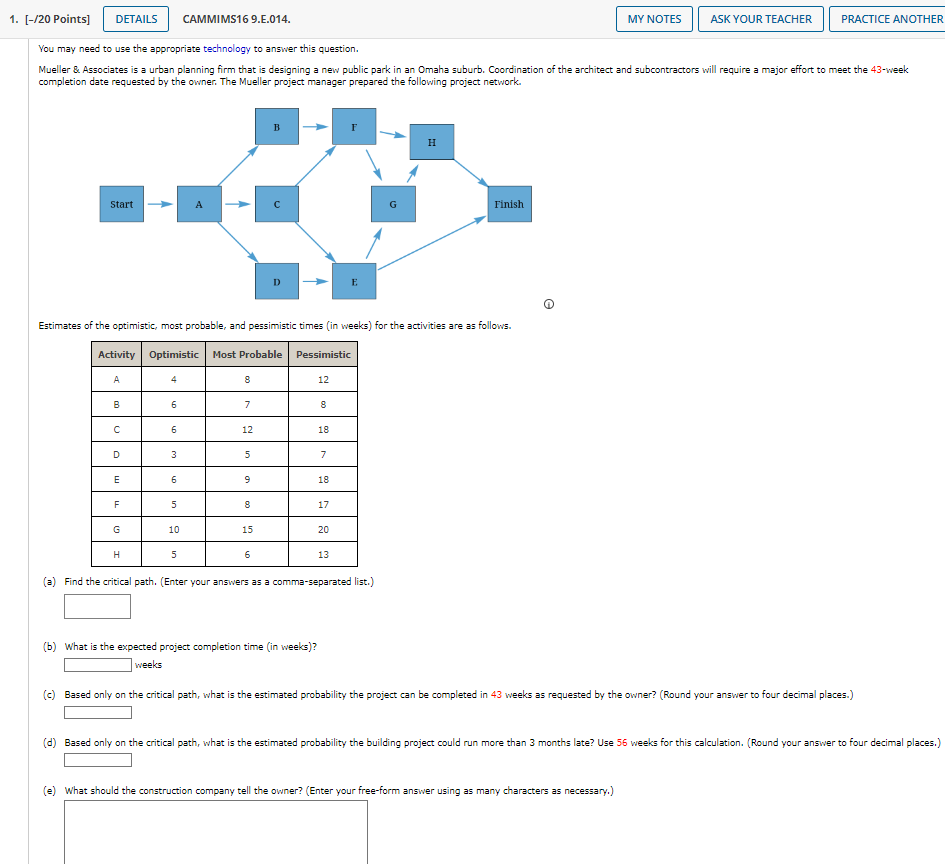The width and height of the screenshot is (945, 864).
Task: Click activity B row label in table
Action: (116, 404)
